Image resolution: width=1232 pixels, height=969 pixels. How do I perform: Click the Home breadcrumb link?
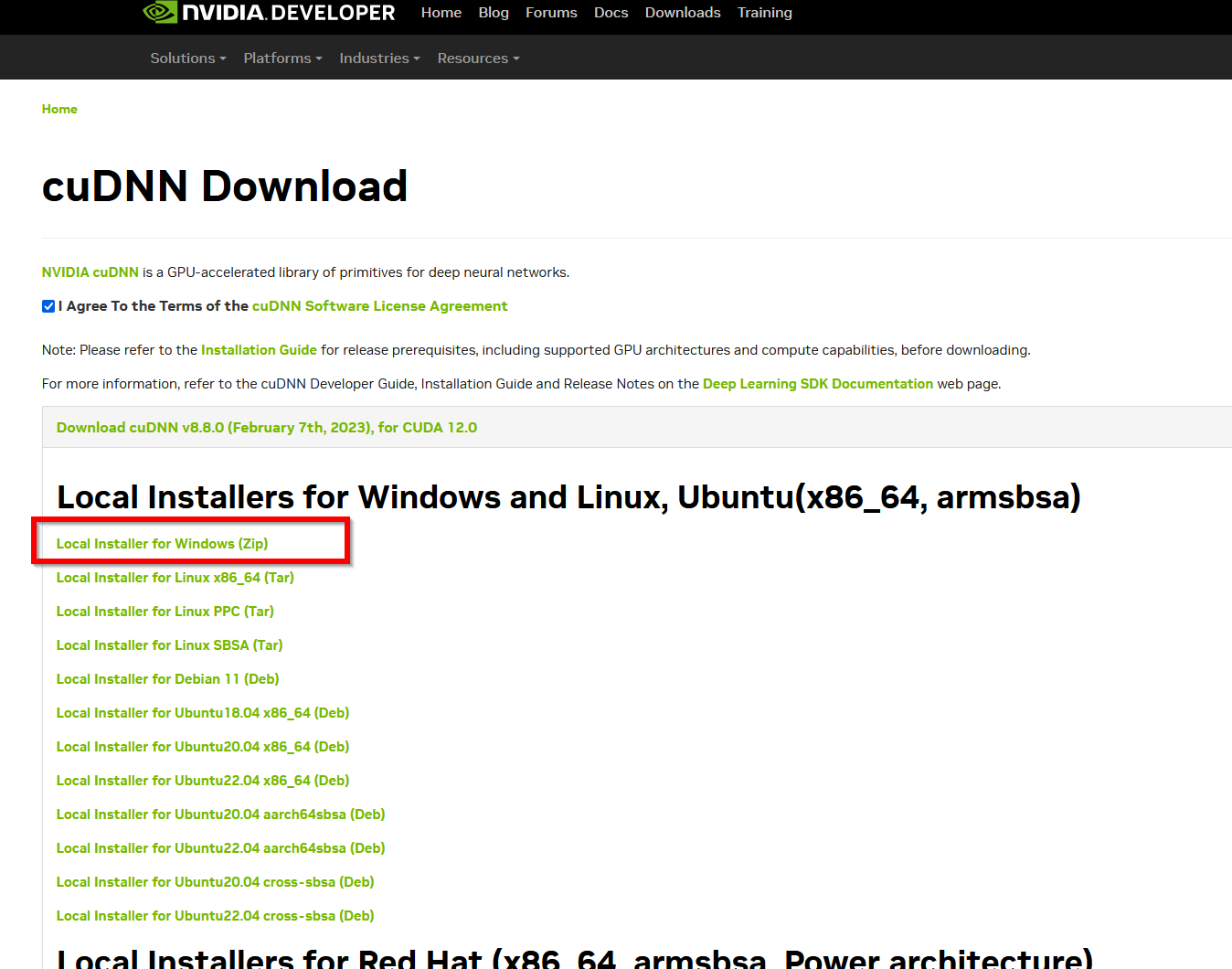pos(59,109)
